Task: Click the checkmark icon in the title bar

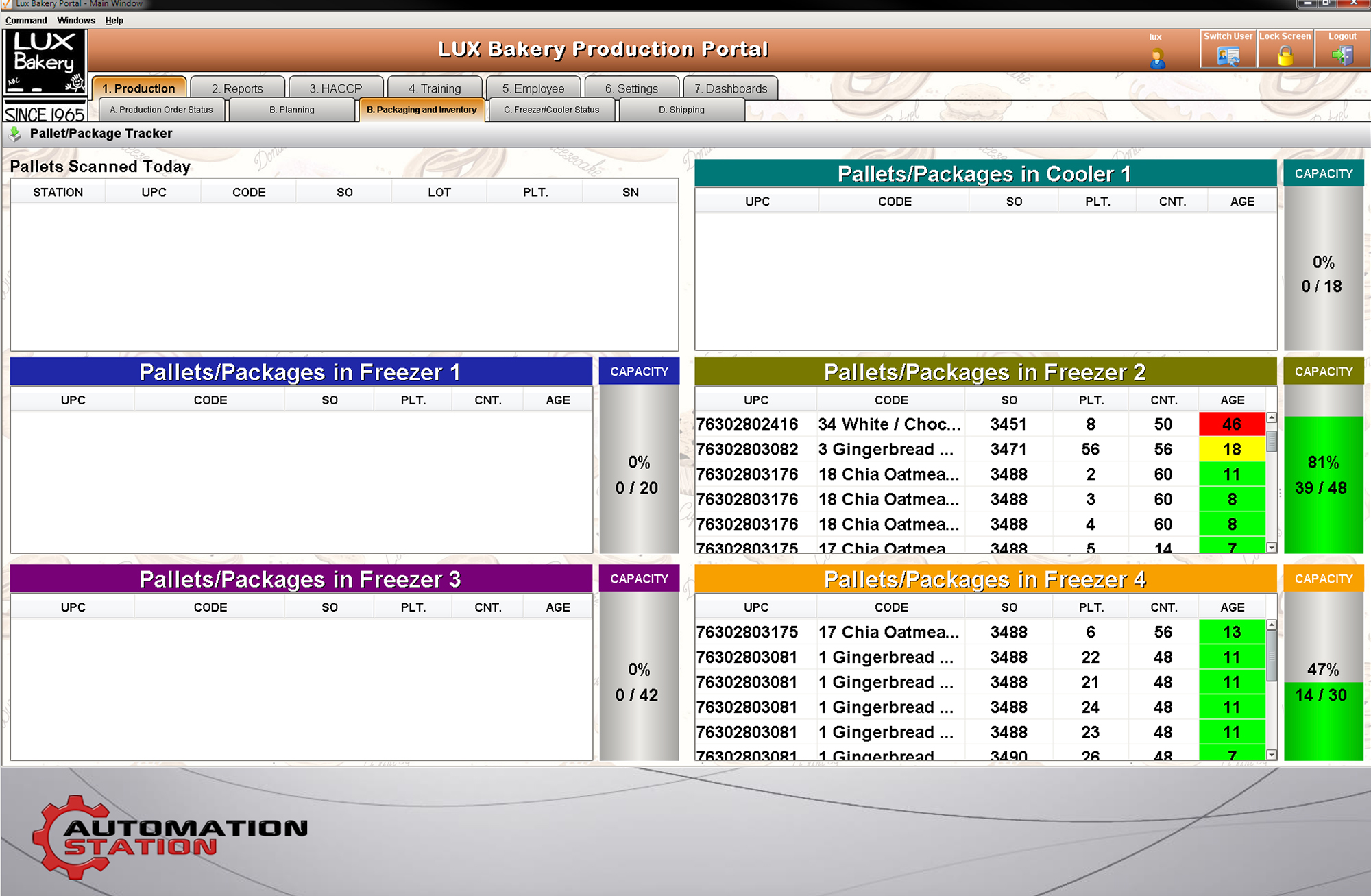Action: (x=5, y=4)
